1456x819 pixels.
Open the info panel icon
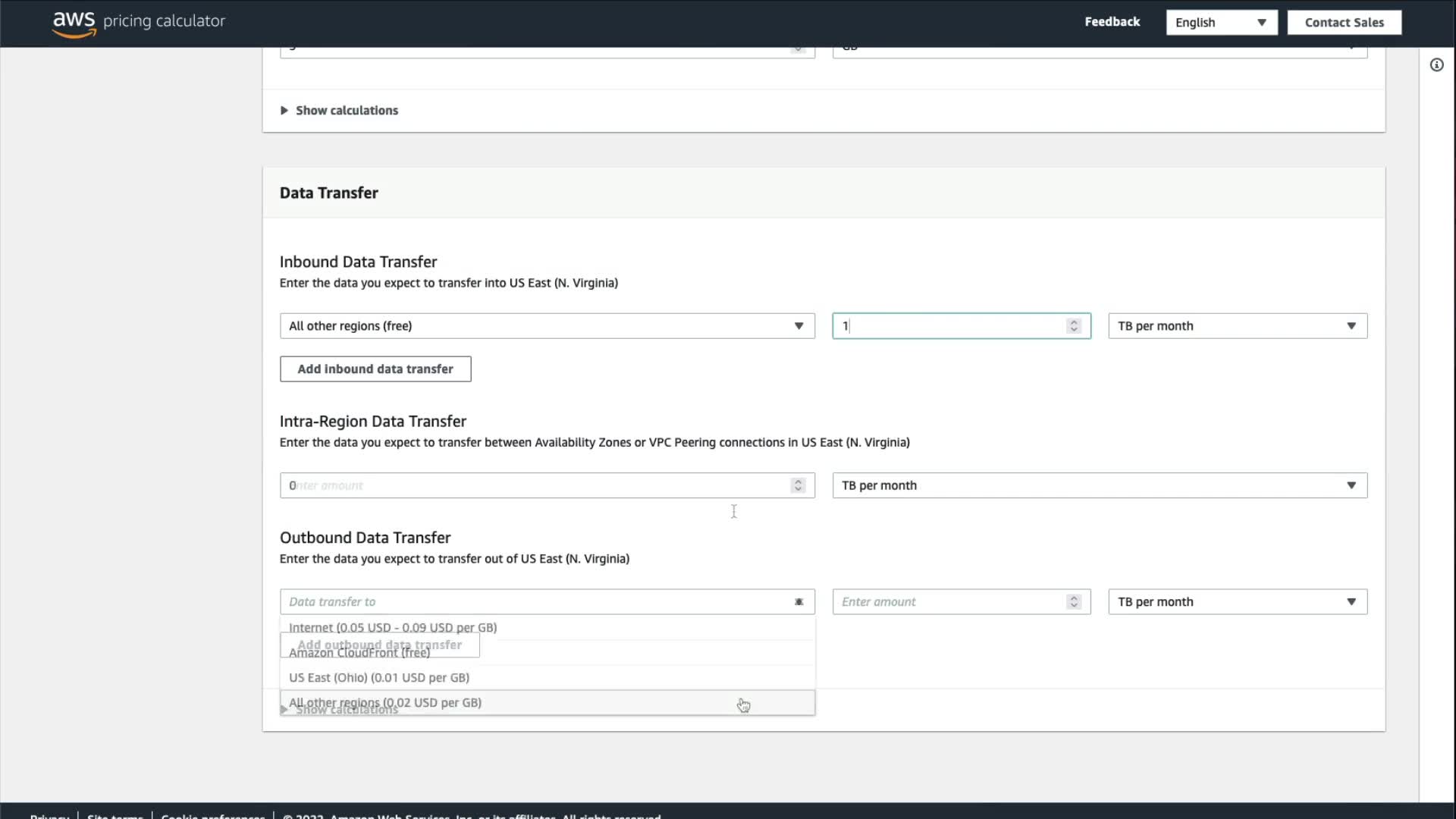(1436, 65)
